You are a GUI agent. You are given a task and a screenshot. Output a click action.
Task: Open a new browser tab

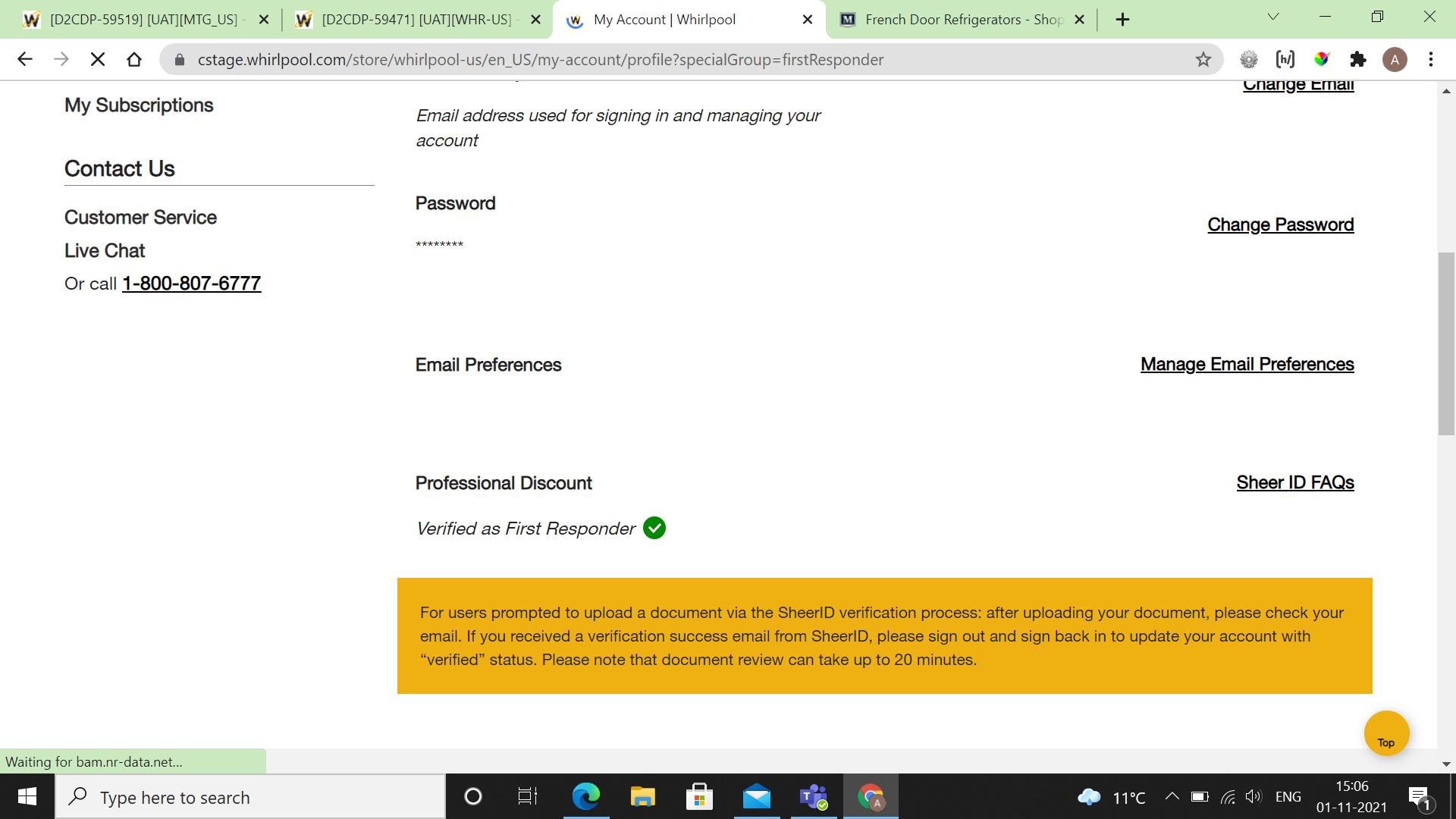(1123, 20)
